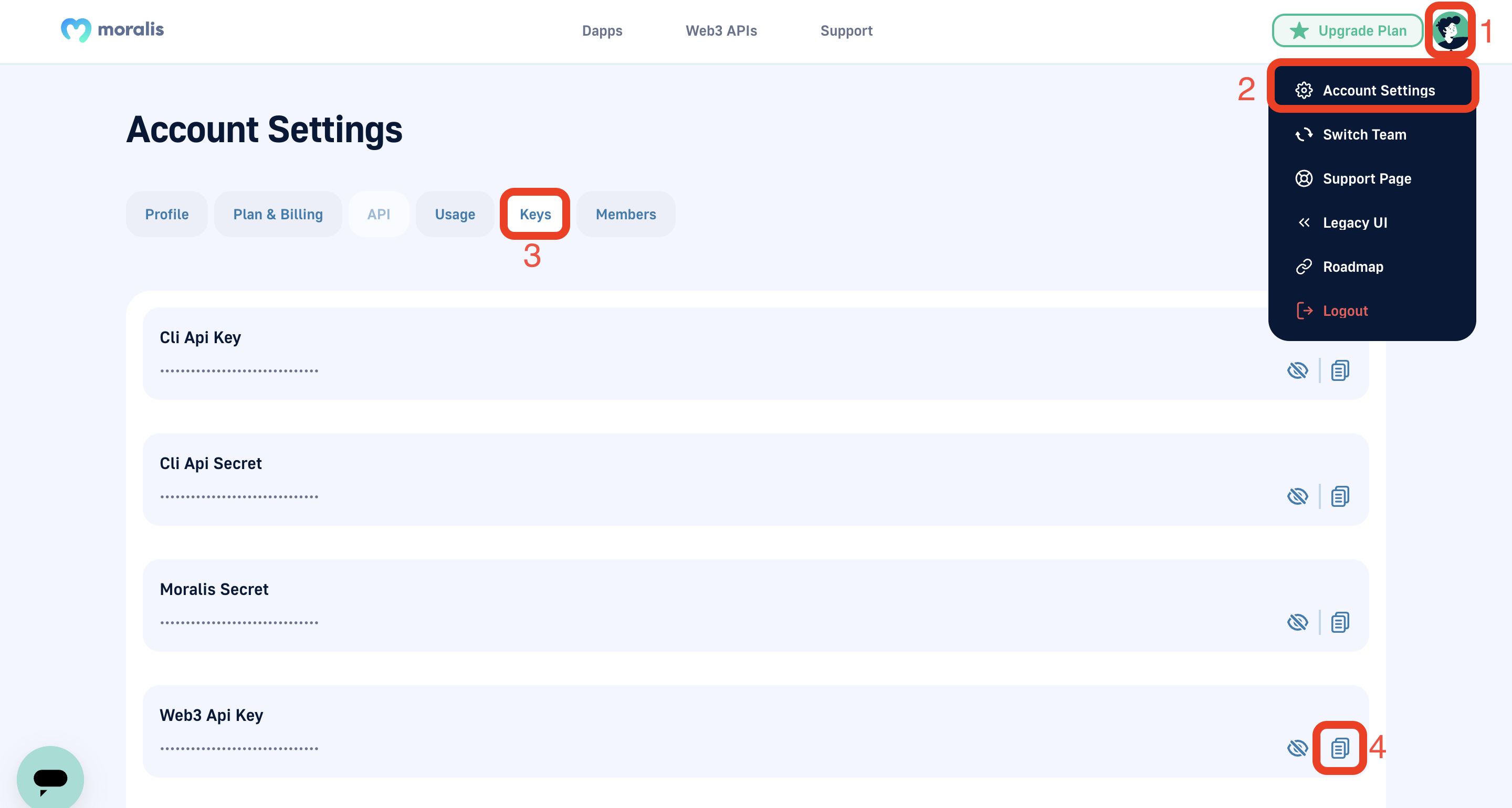Screen dimensions: 1512x808
Task: Choose Switch Team from the menu
Action: click(x=1364, y=134)
